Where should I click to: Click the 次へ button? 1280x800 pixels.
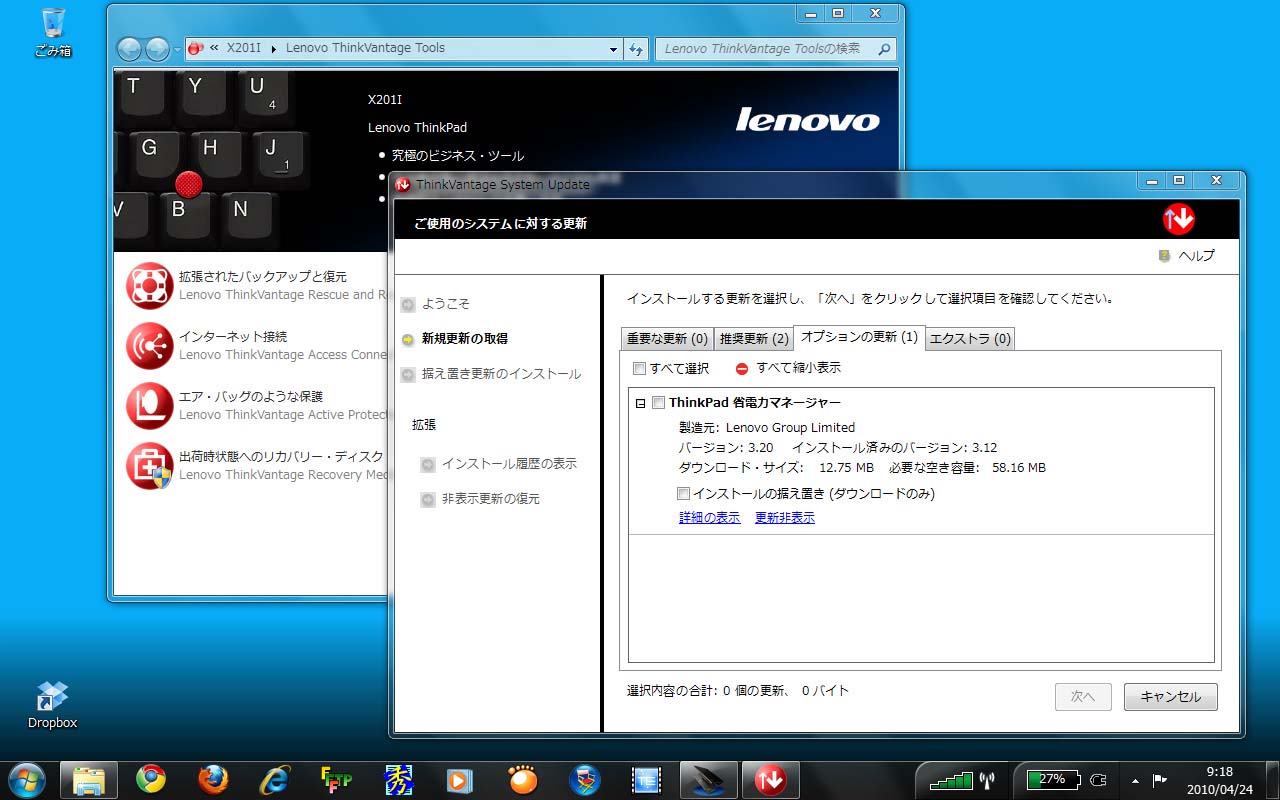tap(1083, 697)
